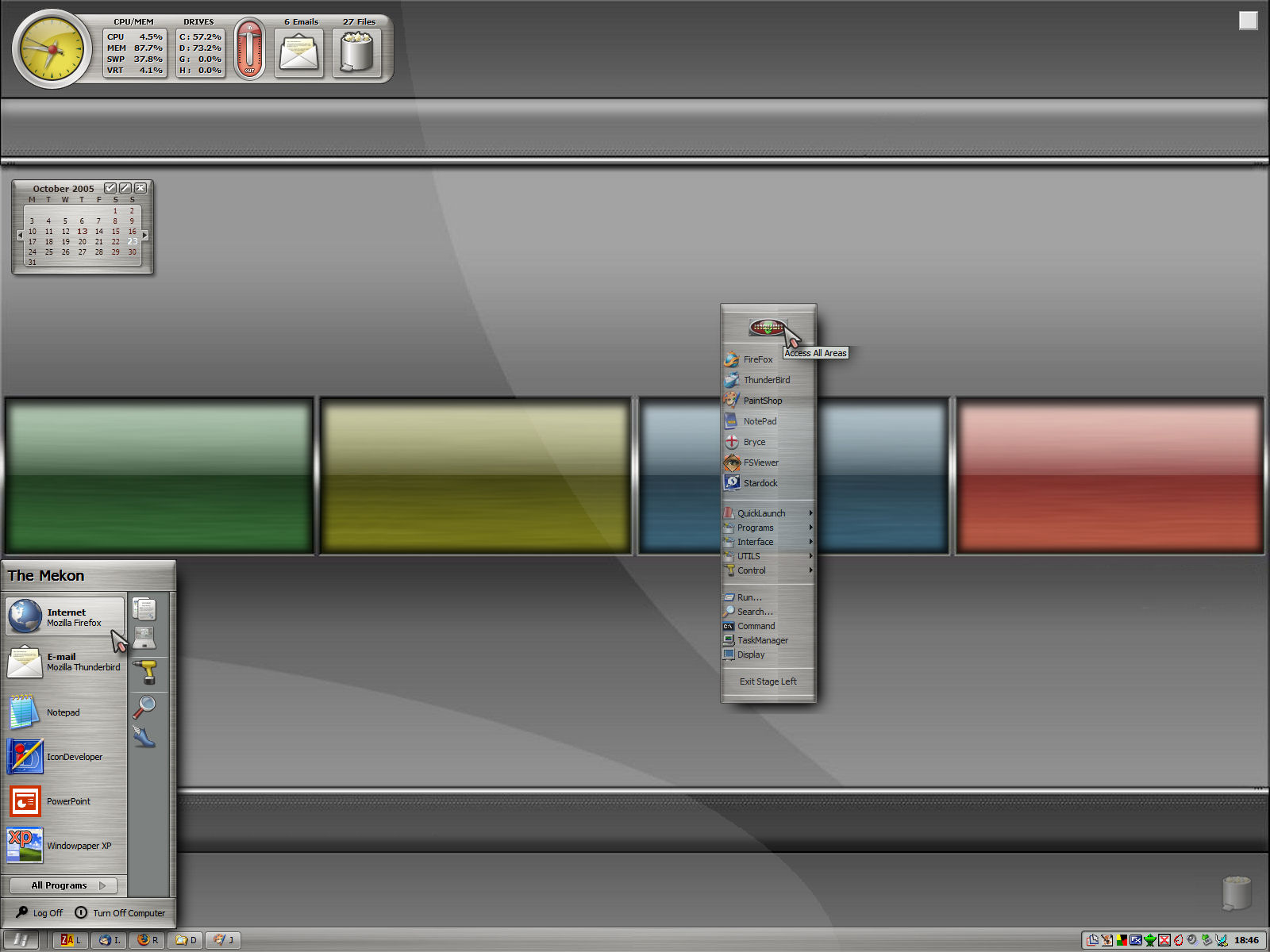Select day 13 in the calendar
Screen dimensions: 1270x952
tap(83, 232)
